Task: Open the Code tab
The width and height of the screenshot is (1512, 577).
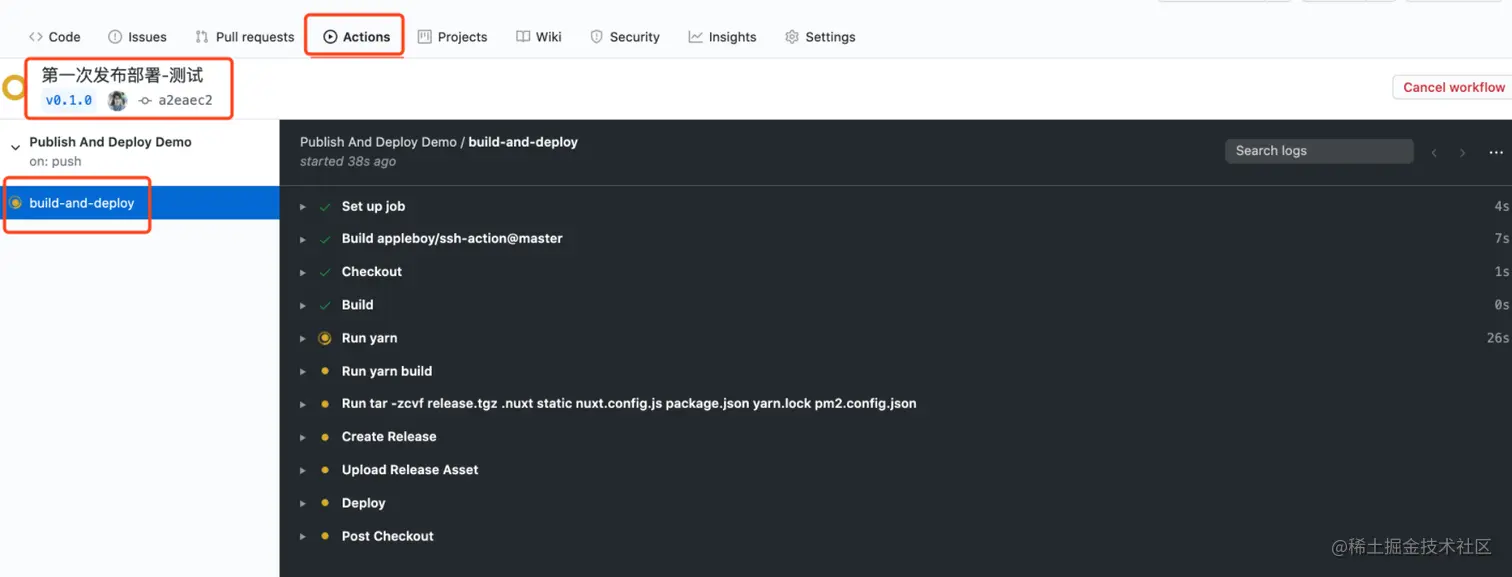Action: pos(55,37)
